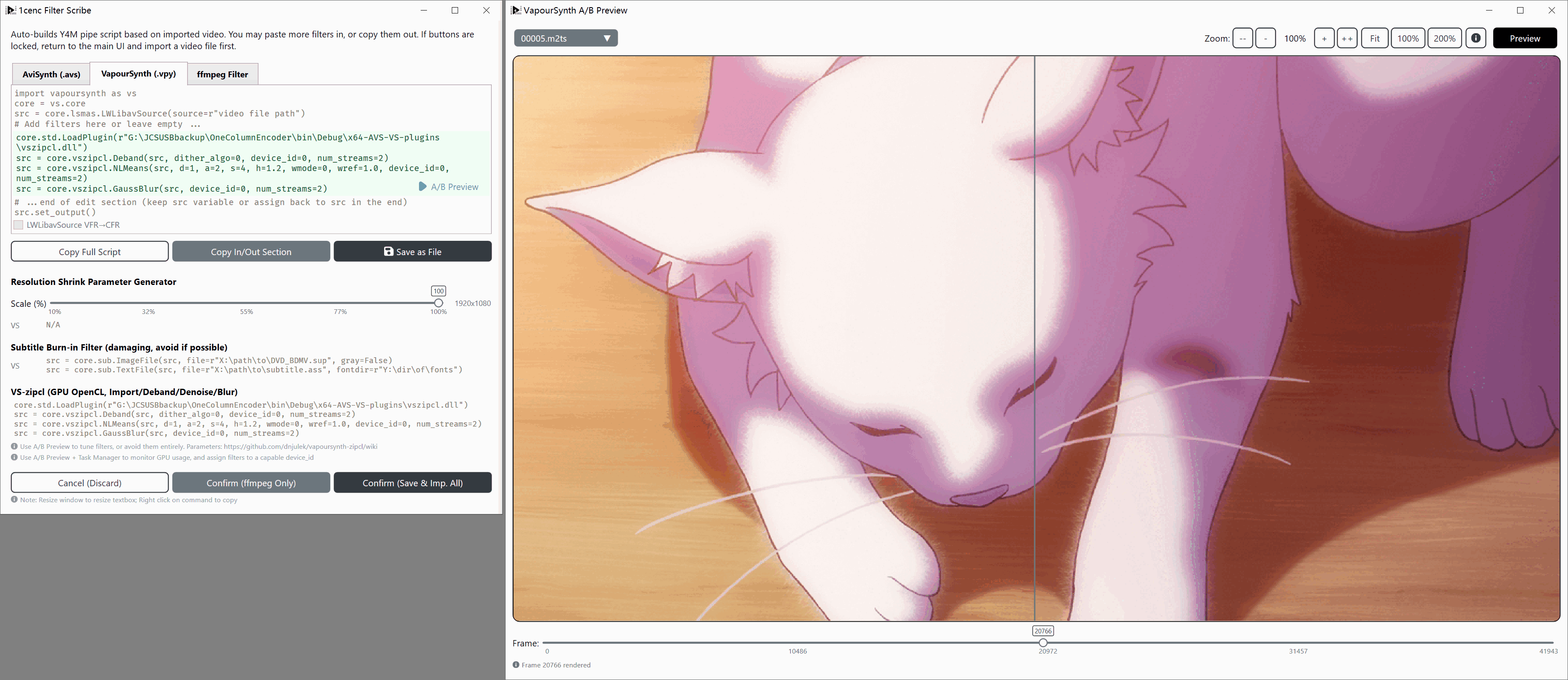
Task: Click the 1cenc Filter Scribe app icon
Action: tap(11, 11)
